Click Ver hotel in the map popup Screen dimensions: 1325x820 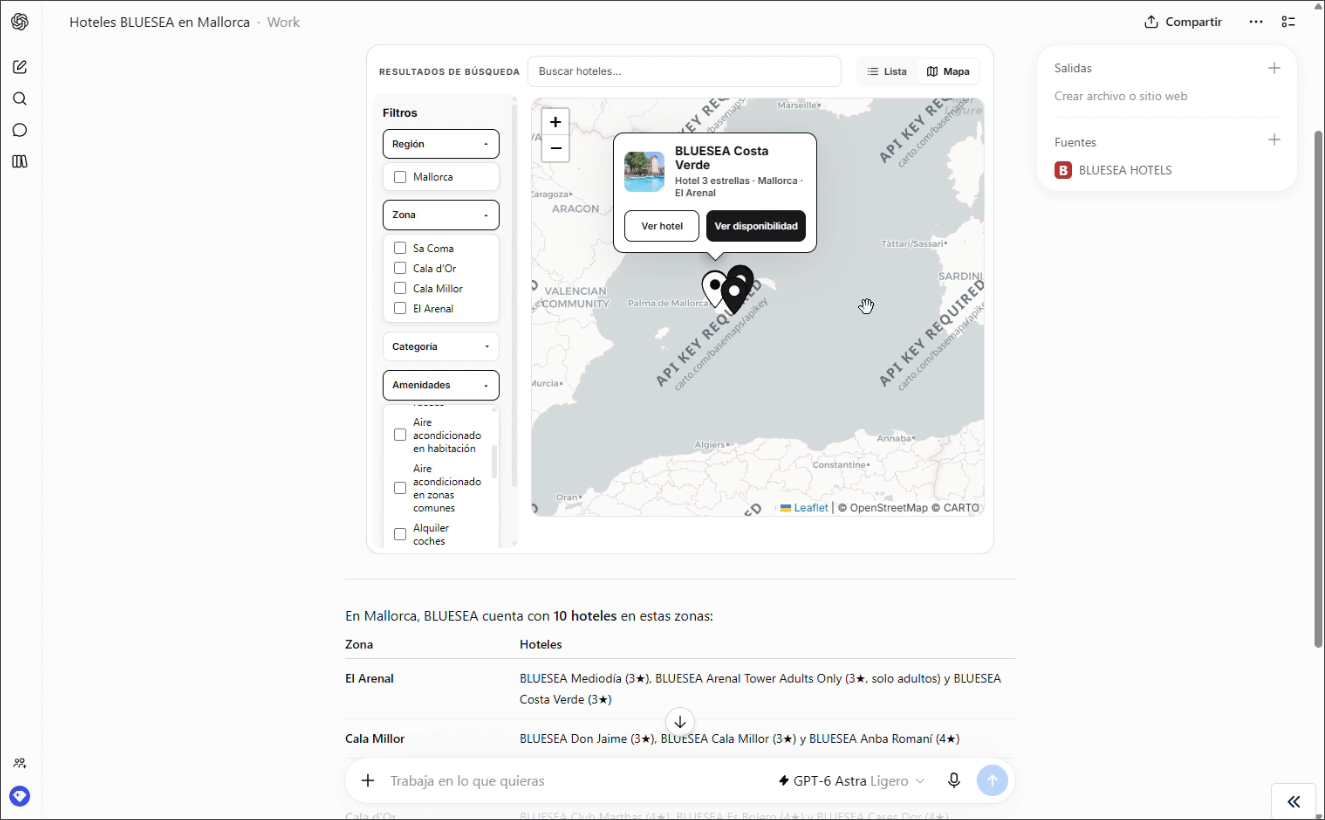tap(662, 226)
